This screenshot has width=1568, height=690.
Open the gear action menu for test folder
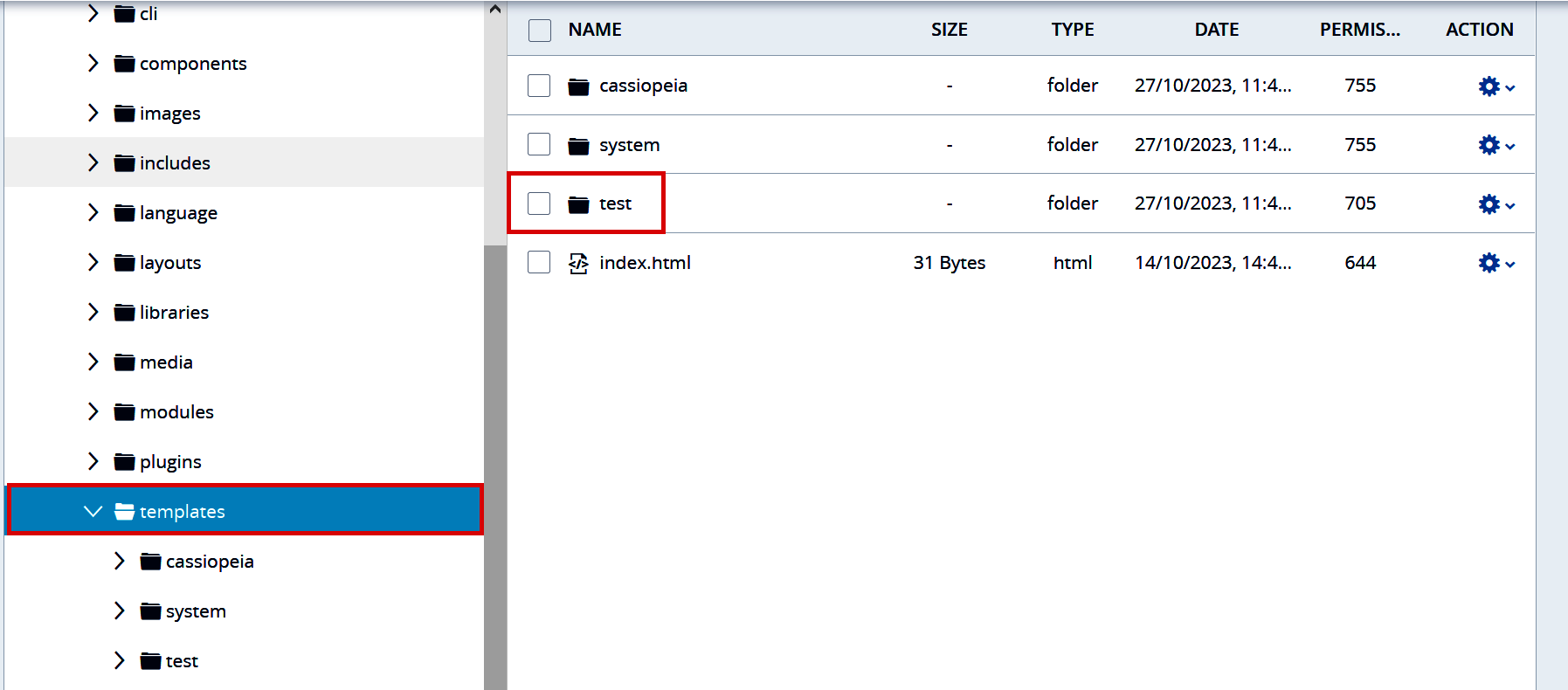[1495, 204]
